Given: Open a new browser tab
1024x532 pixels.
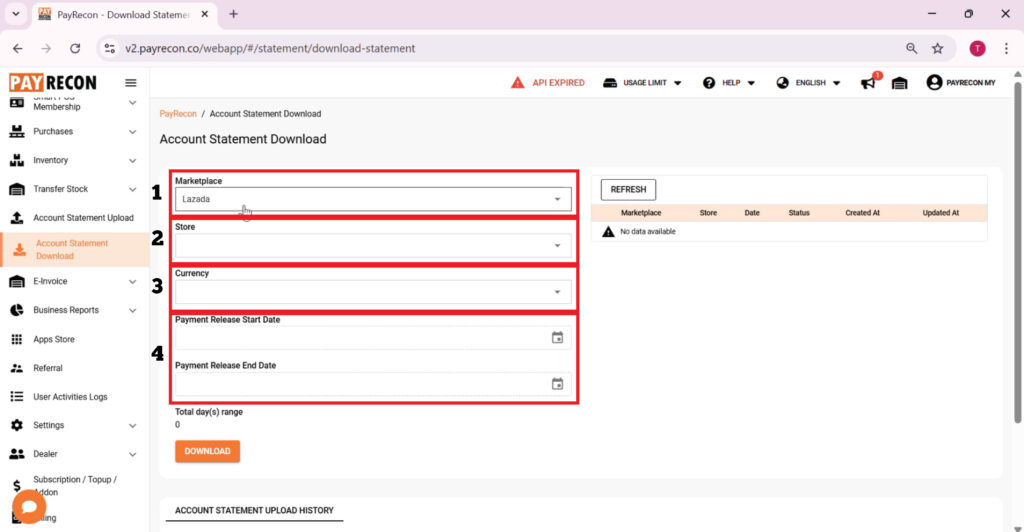Looking at the screenshot, I should tap(233, 14).
